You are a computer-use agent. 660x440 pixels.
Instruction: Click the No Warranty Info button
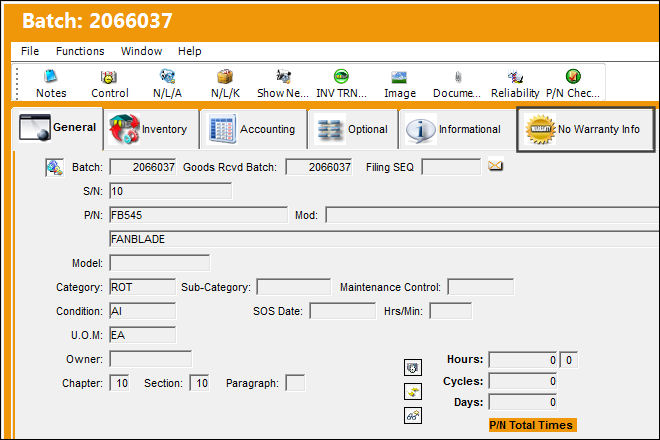point(585,129)
